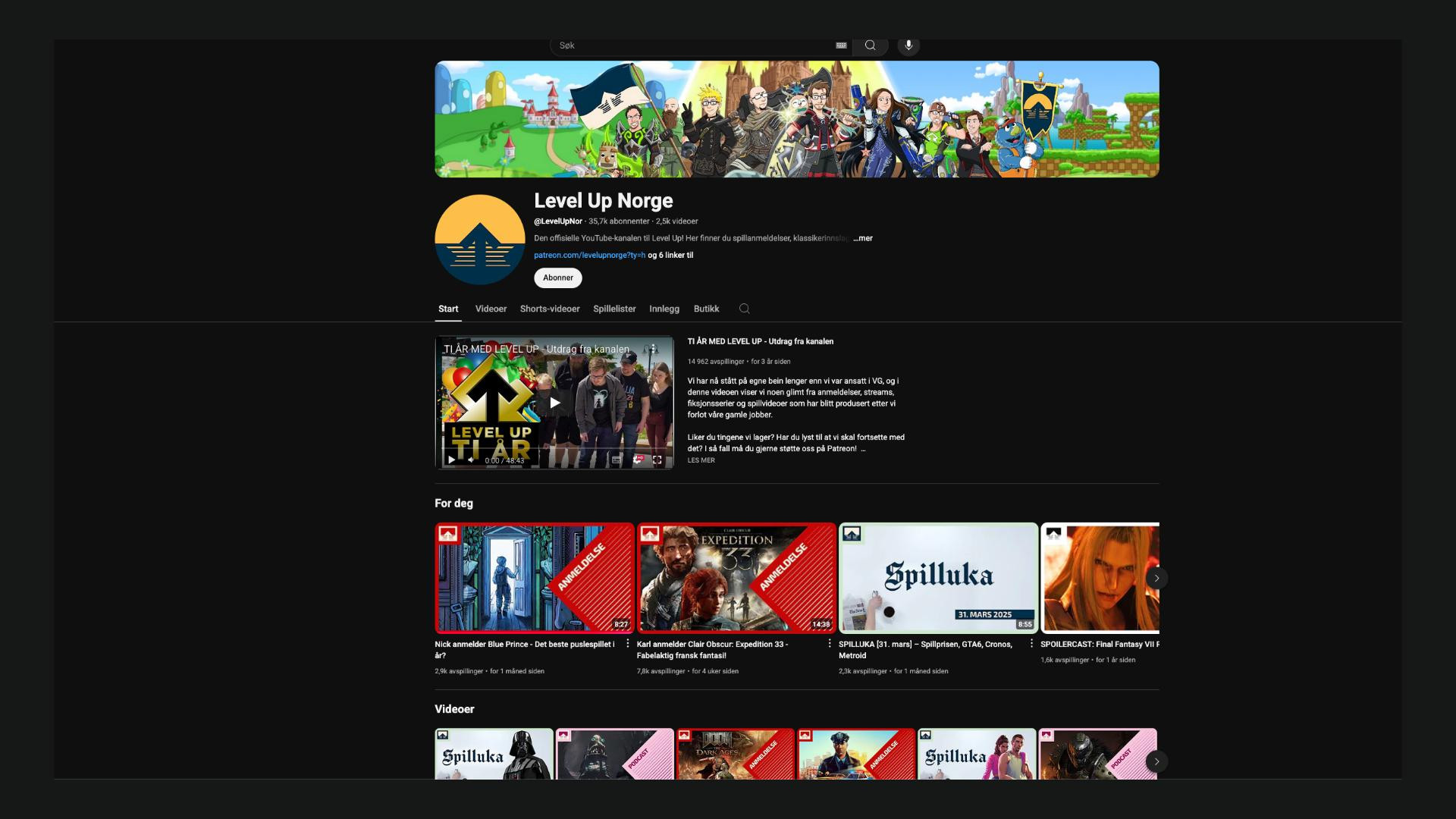
Task: Click 'og 6 linker til' links text
Action: coord(670,255)
